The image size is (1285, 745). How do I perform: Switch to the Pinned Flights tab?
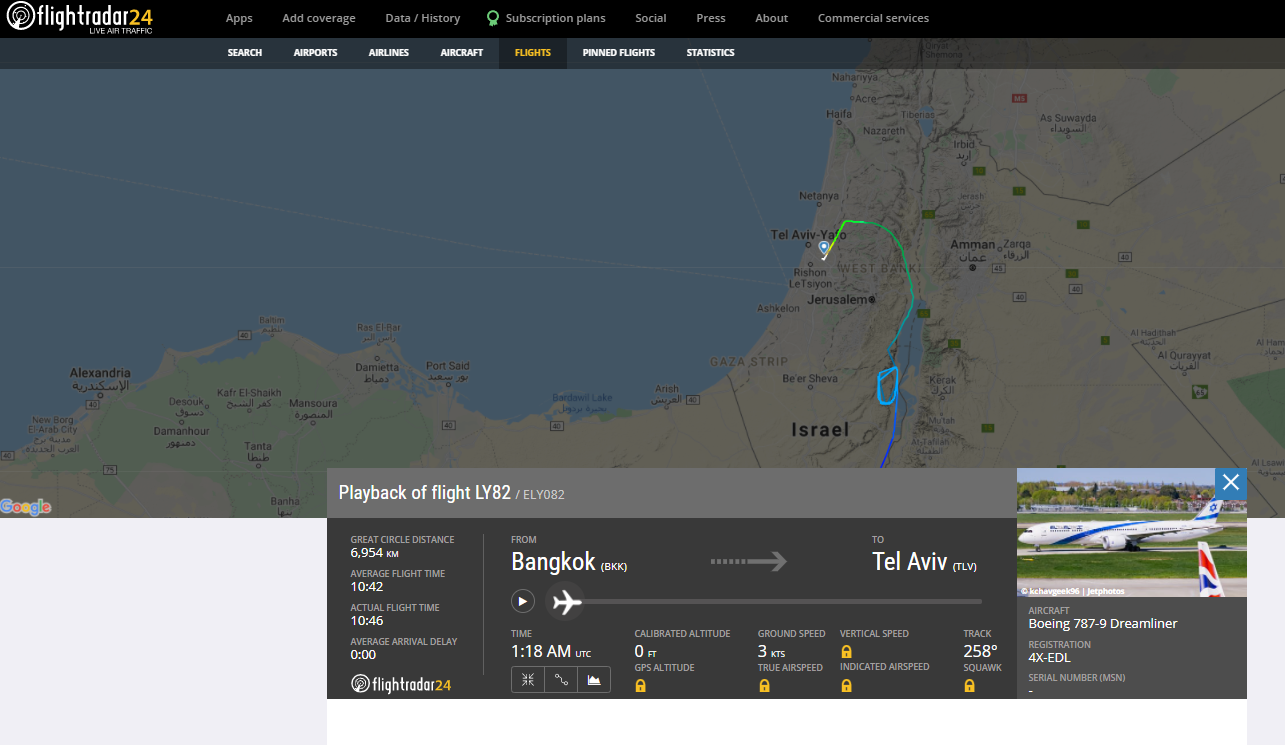(x=619, y=53)
